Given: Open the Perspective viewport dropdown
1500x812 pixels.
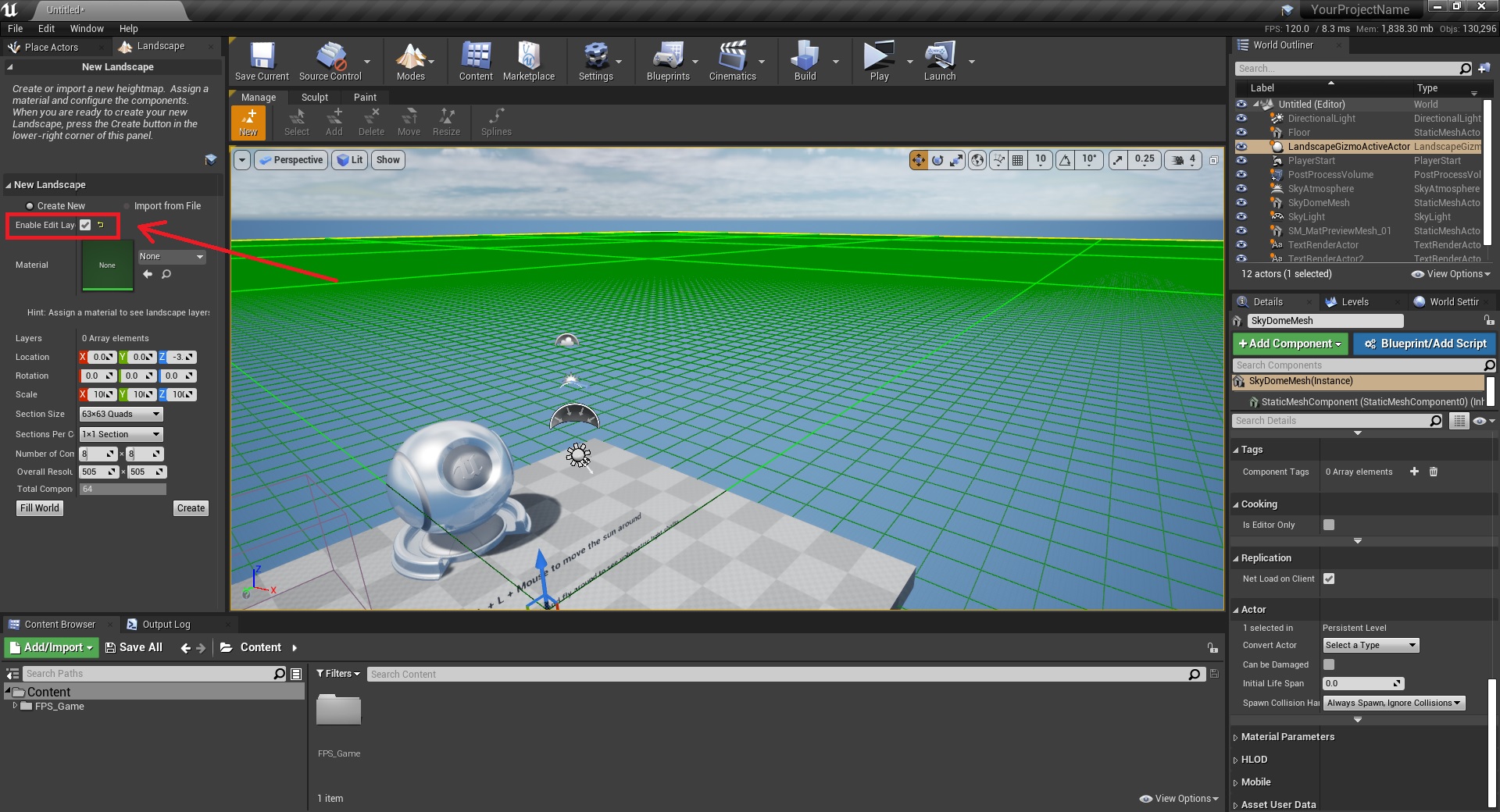Looking at the screenshot, I should point(291,160).
